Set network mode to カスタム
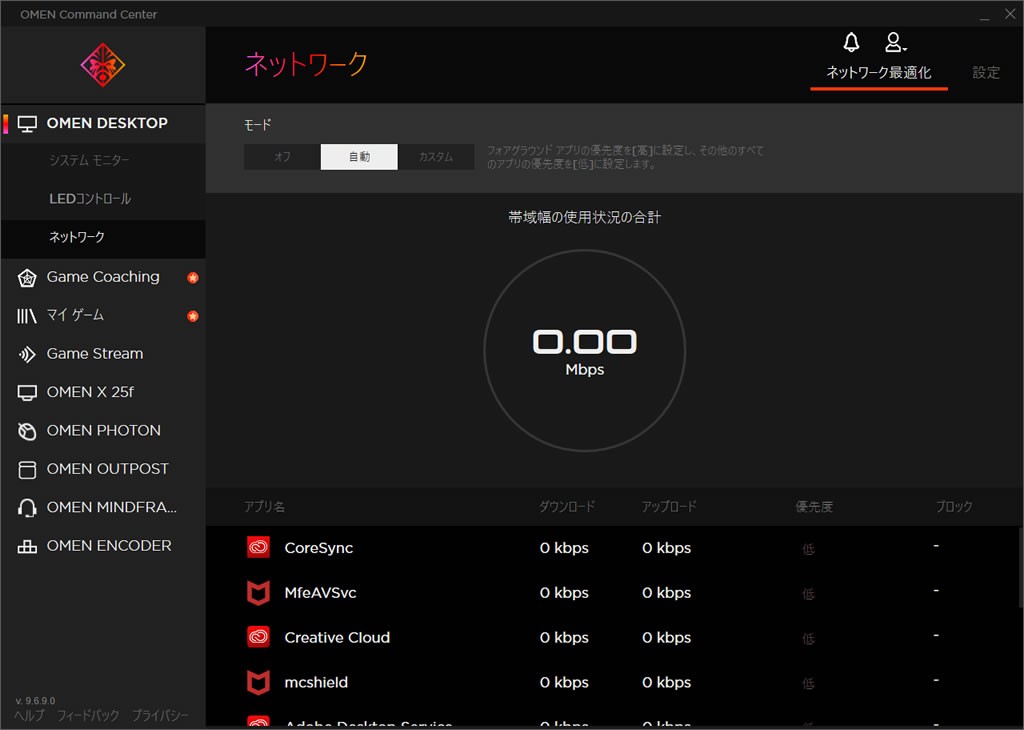1024x730 pixels. 436,157
